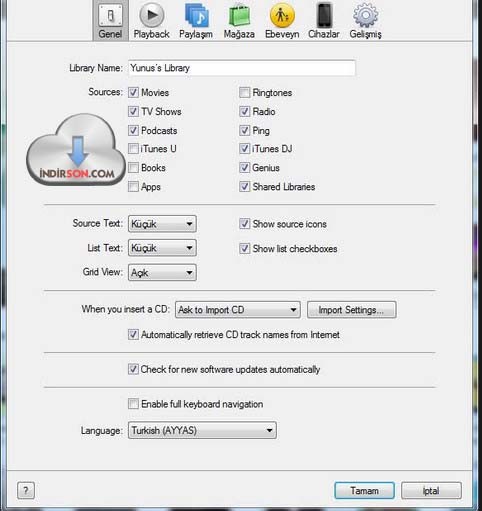Open the Language dropdown
This screenshot has width=482, height=511.
(x=202, y=430)
